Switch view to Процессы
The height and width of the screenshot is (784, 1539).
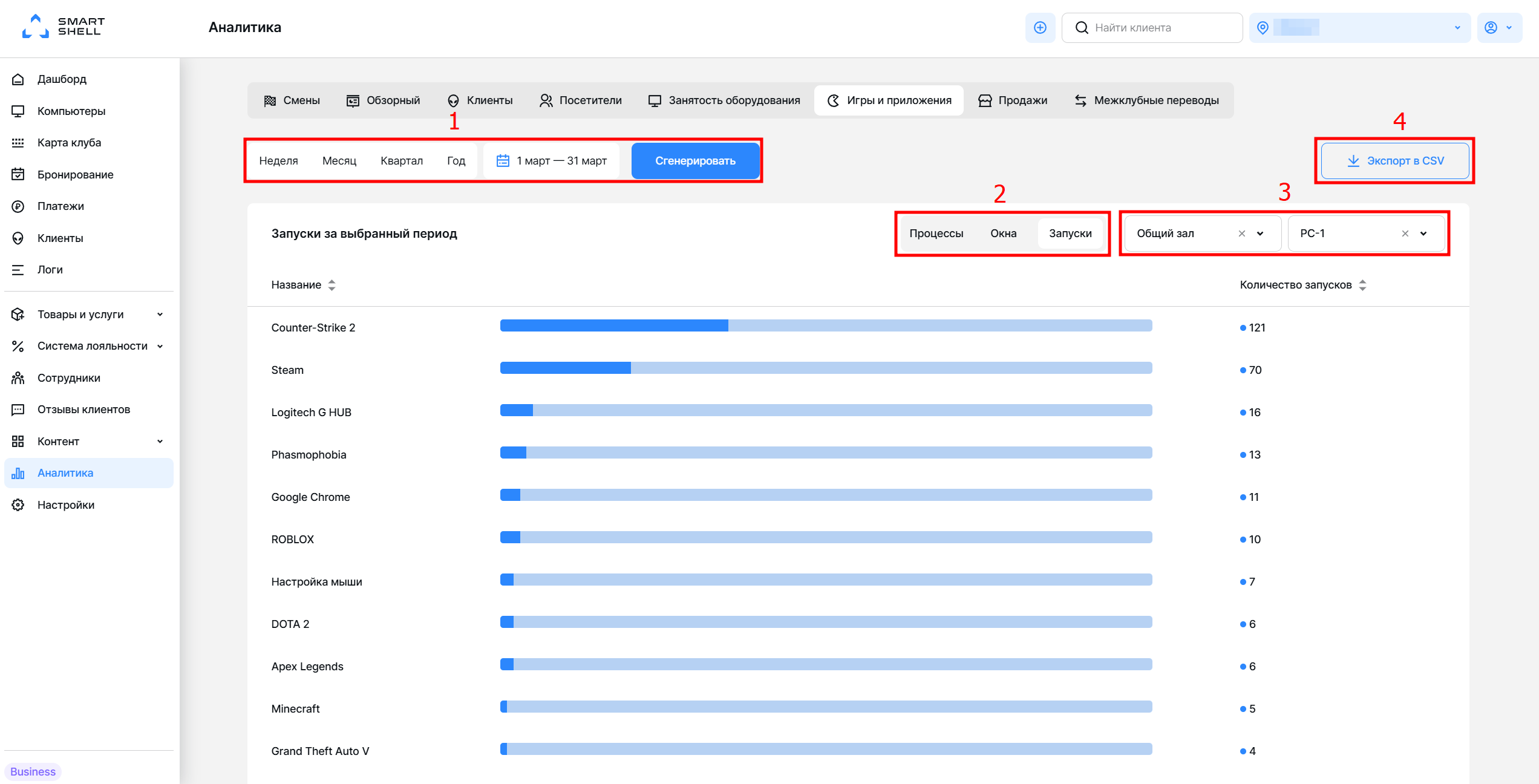[936, 234]
